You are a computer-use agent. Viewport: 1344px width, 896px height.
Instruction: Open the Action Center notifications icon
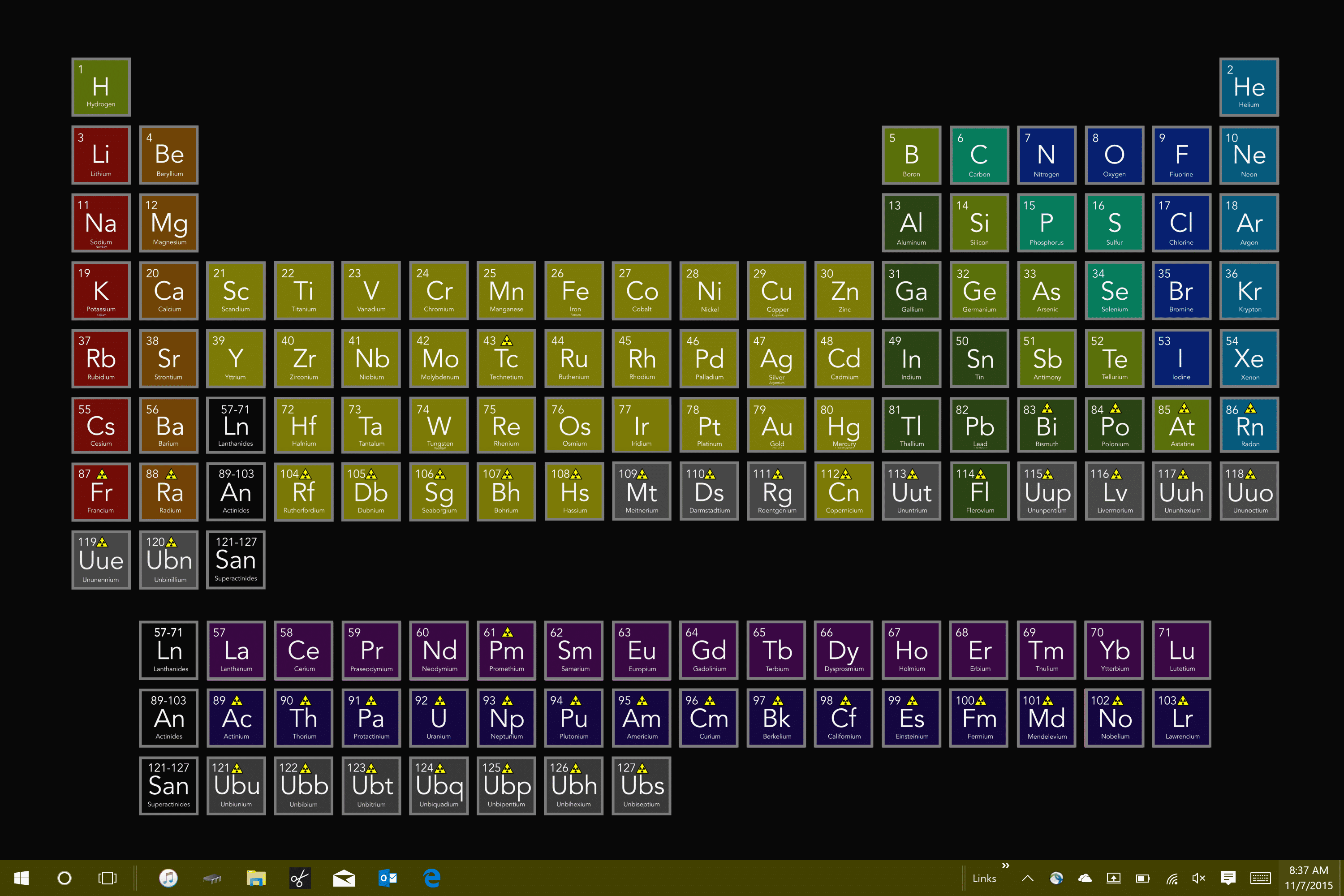pos(1228,878)
